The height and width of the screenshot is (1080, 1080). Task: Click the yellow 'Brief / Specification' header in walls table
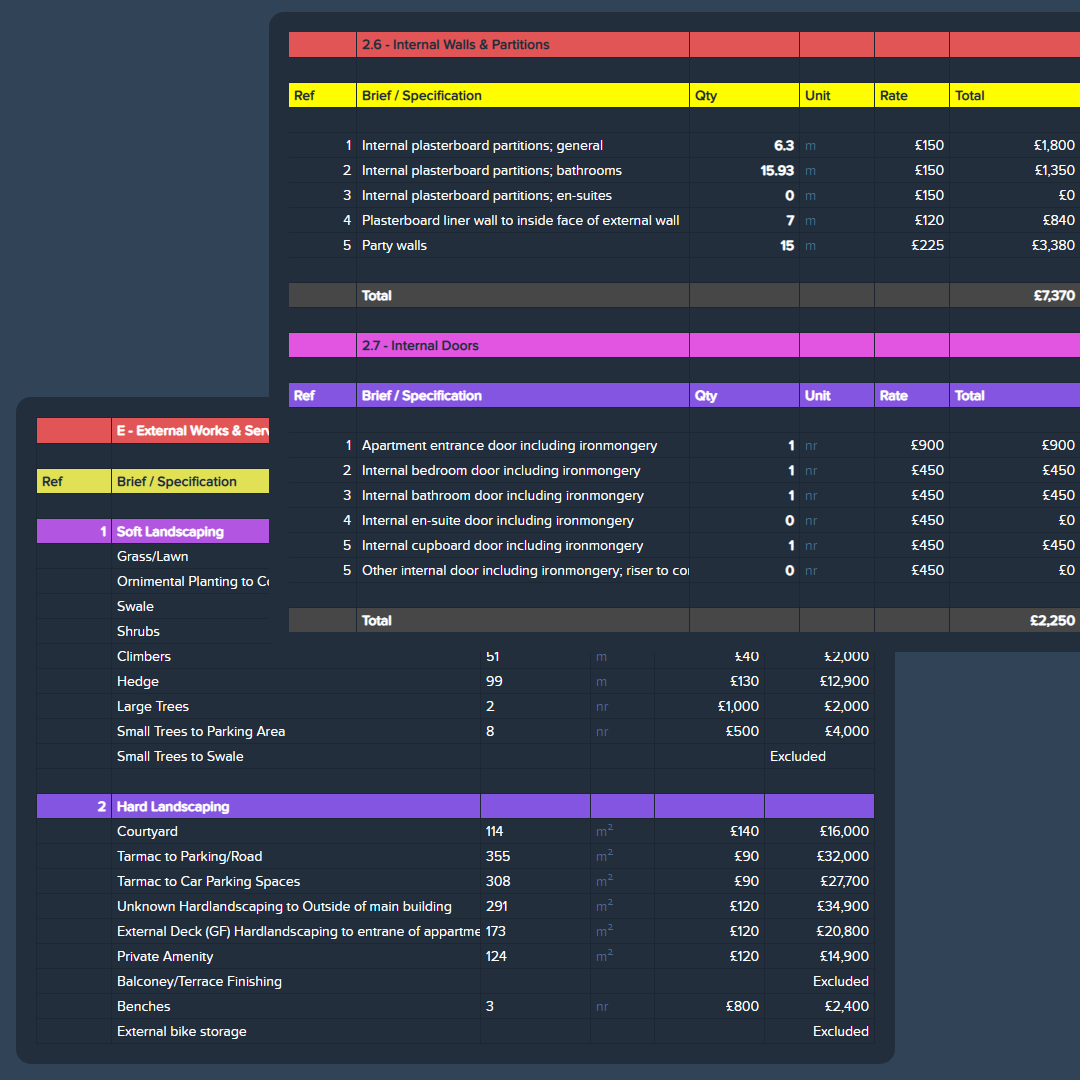pyautogui.click(x=422, y=96)
